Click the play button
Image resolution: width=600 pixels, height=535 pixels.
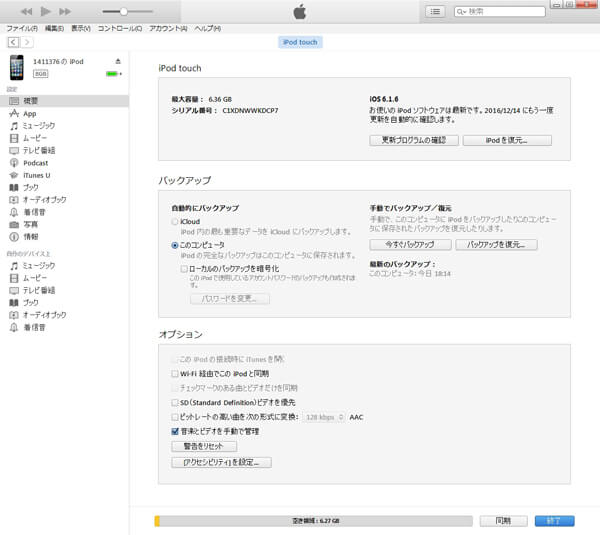click(x=46, y=11)
